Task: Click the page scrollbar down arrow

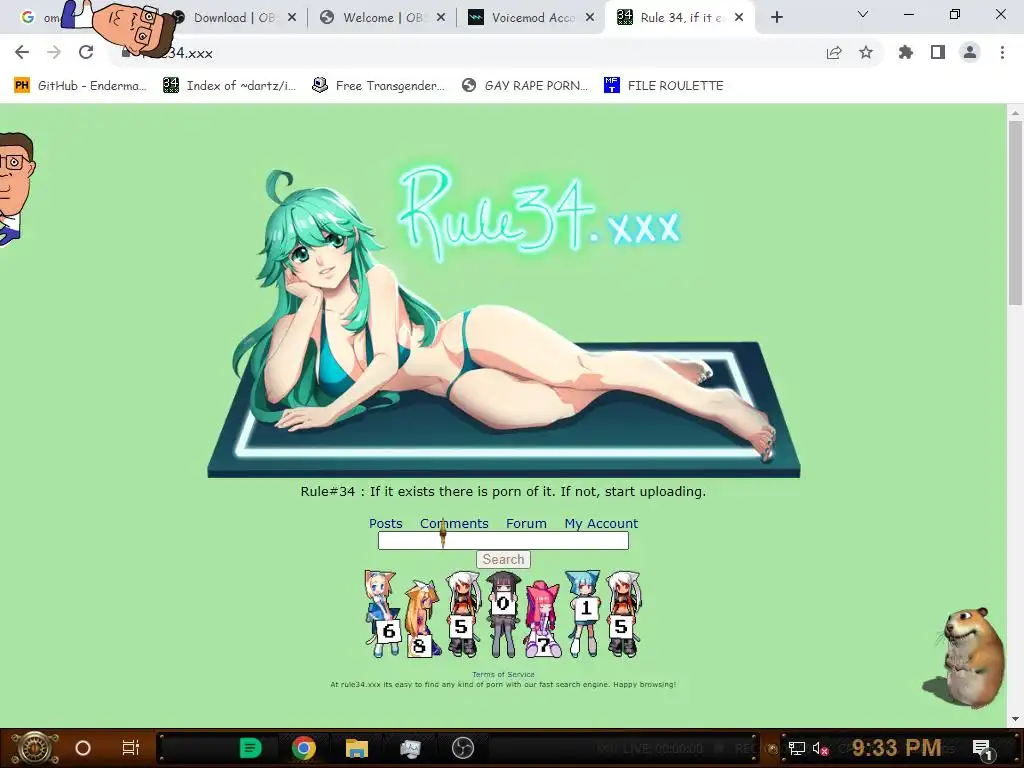Action: pos(1015,719)
